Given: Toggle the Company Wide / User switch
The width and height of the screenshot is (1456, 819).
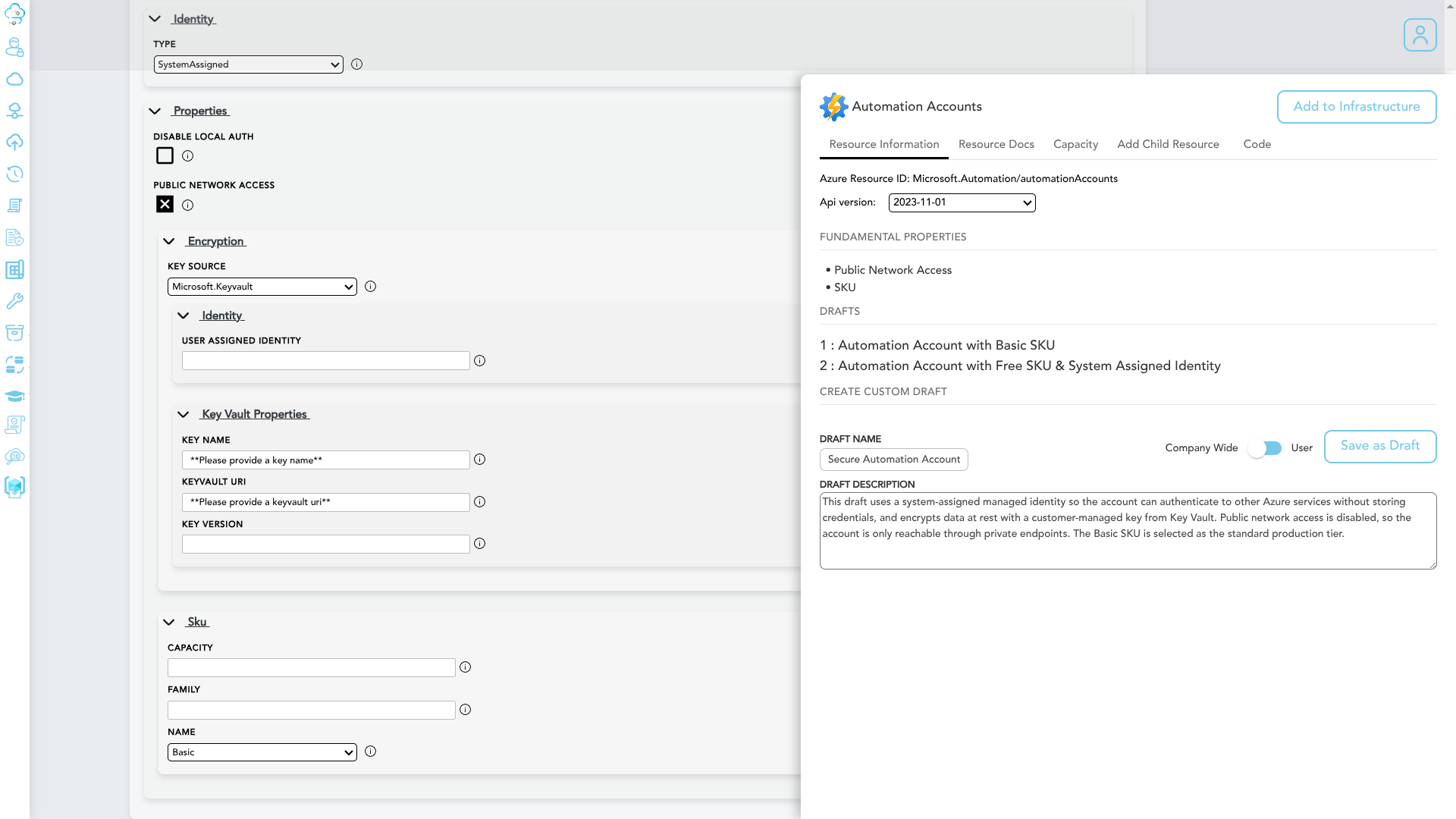Looking at the screenshot, I should pyautogui.click(x=1265, y=448).
